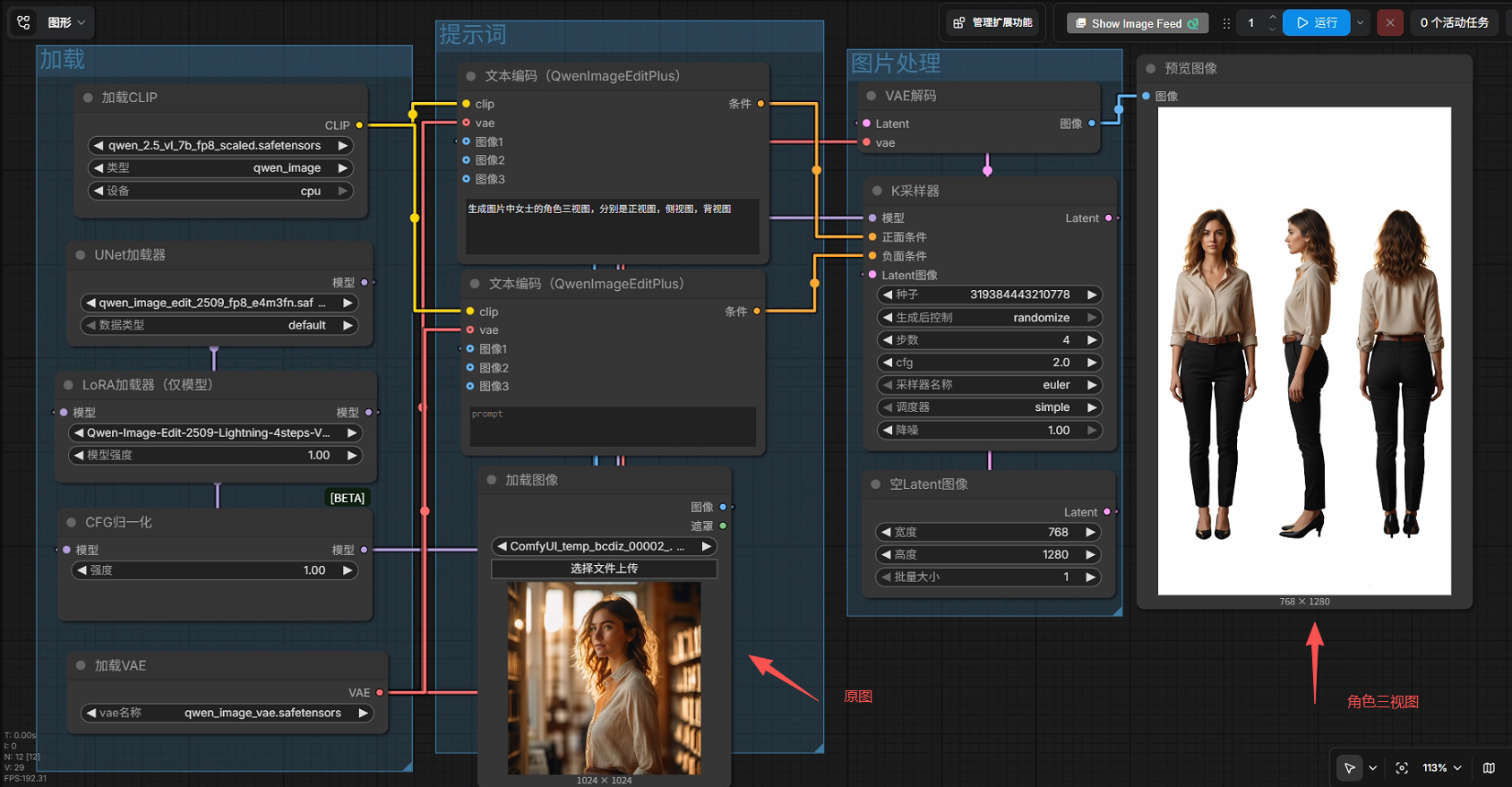Toggle the minimap icon
This screenshot has height=787, width=1512.
click(x=1489, y=768)
